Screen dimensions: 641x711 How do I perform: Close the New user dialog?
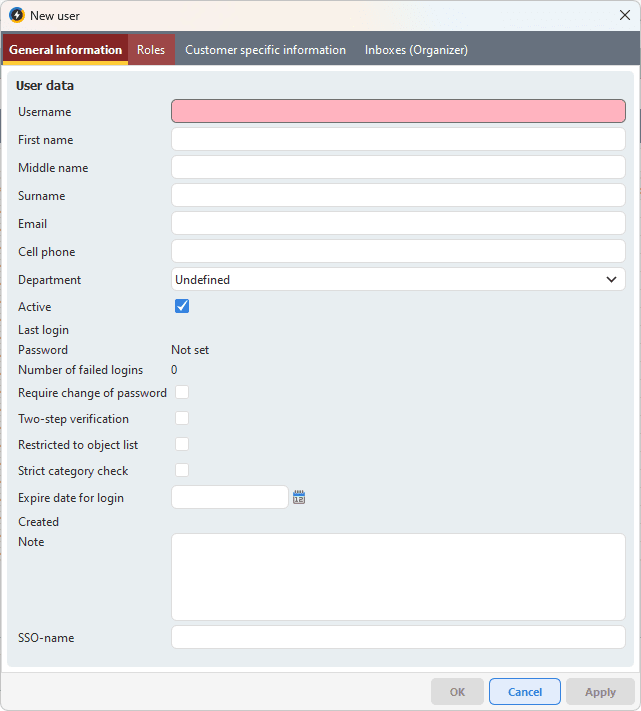point(624,16)
